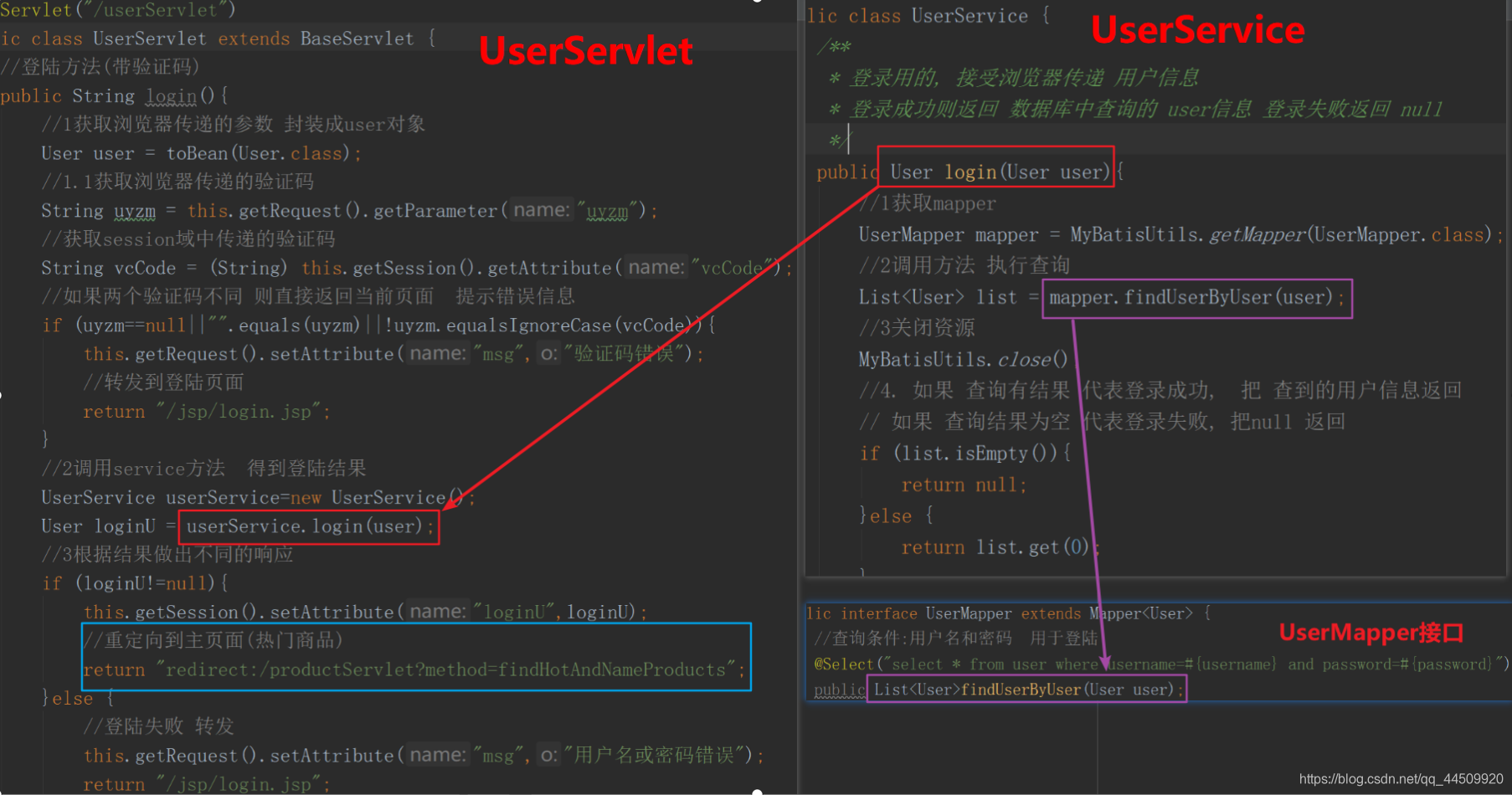Click the 'String uyzm = this.getRequest().getParameter' line

[x=349, y=210]
